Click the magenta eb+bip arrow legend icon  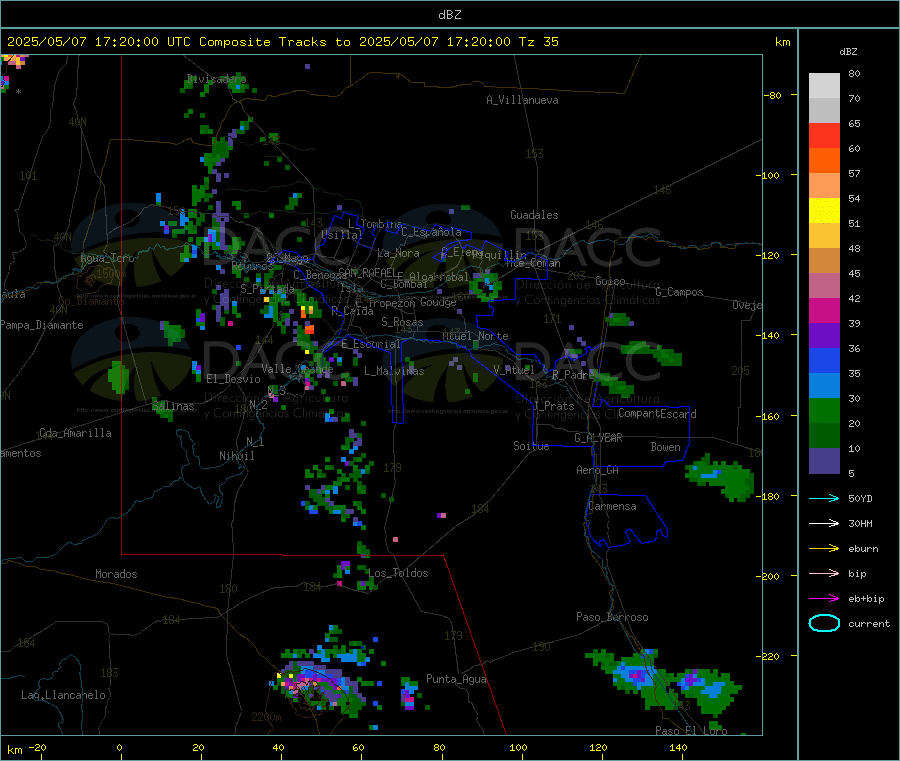824,599
